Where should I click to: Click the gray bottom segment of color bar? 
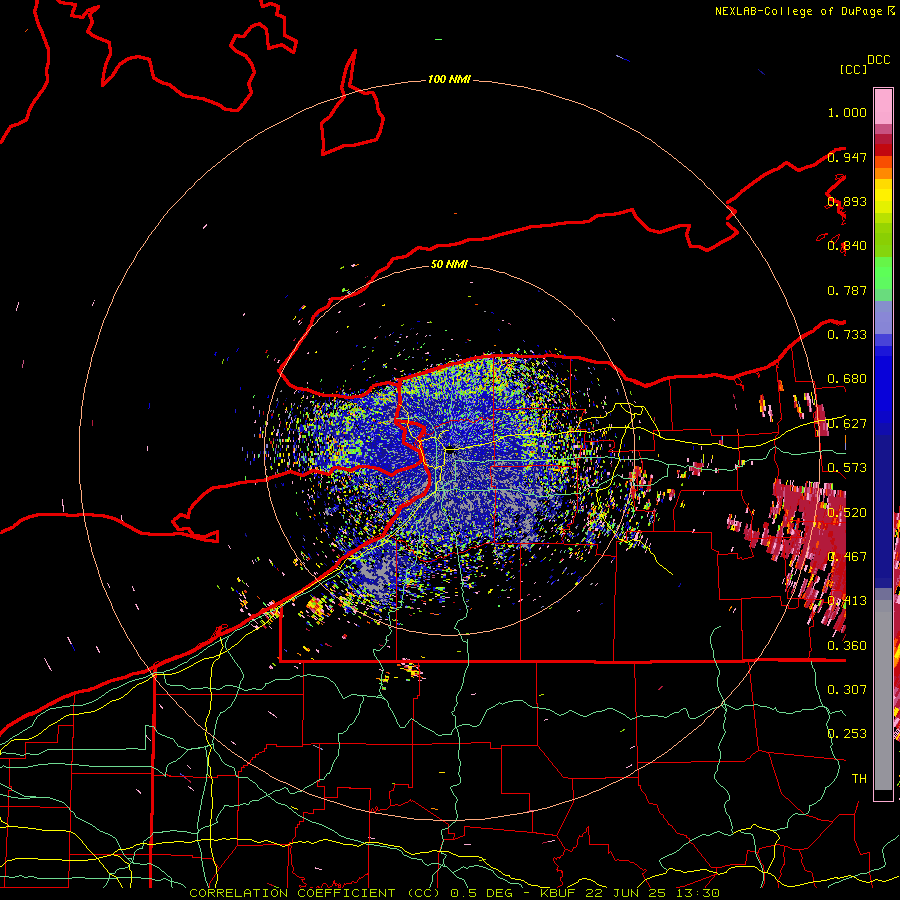pyautogui.click(x=883, y=697)
